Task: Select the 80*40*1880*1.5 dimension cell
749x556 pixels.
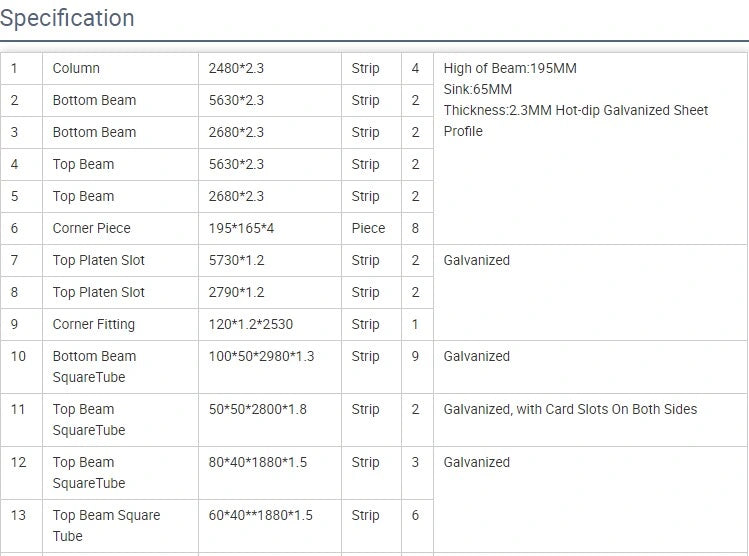Action: [x=257, y=462]
